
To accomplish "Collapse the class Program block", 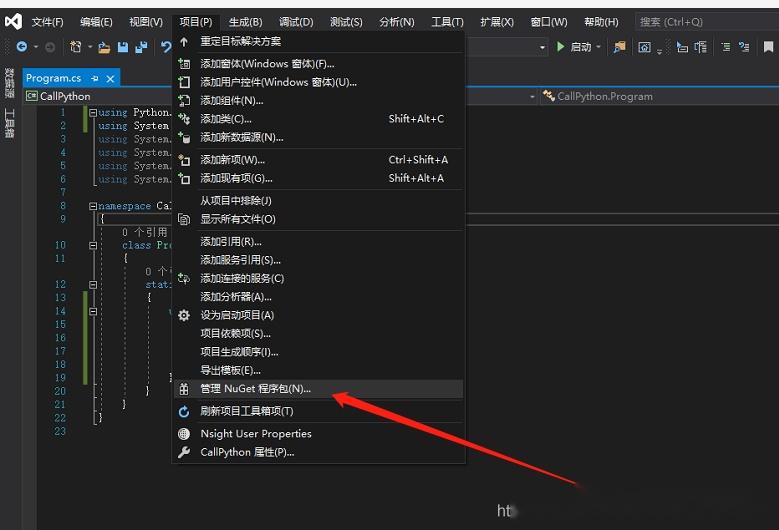I will 93,245.
